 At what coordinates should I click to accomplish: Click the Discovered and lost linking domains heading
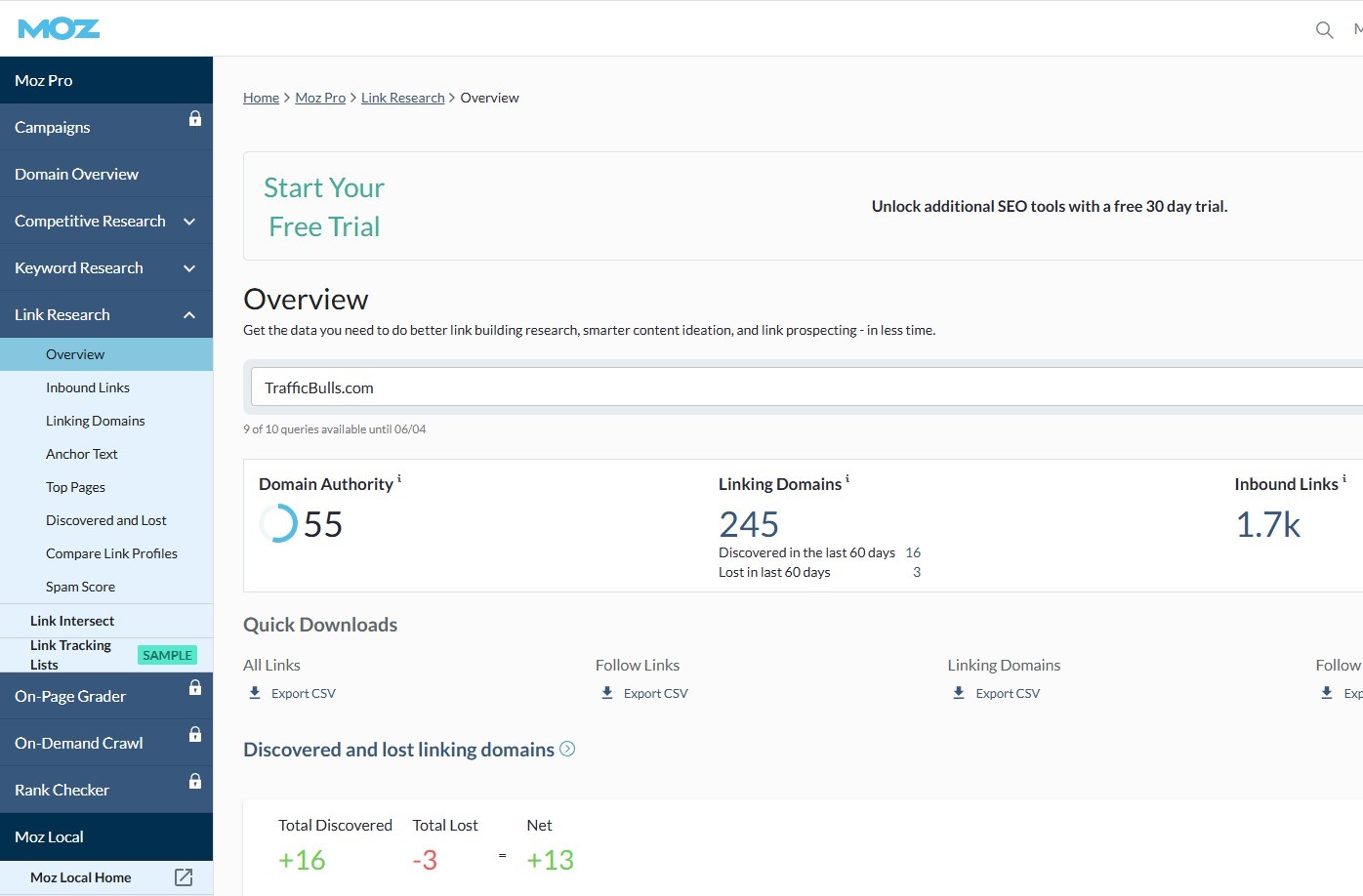pyautogui.click(x=398, y=750)
